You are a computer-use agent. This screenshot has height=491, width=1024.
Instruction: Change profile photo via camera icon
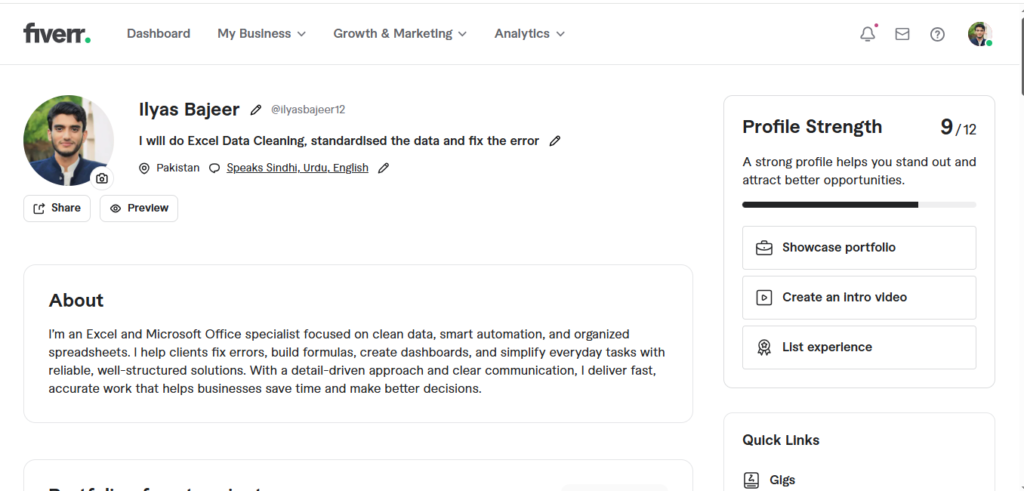coord(101,178)
